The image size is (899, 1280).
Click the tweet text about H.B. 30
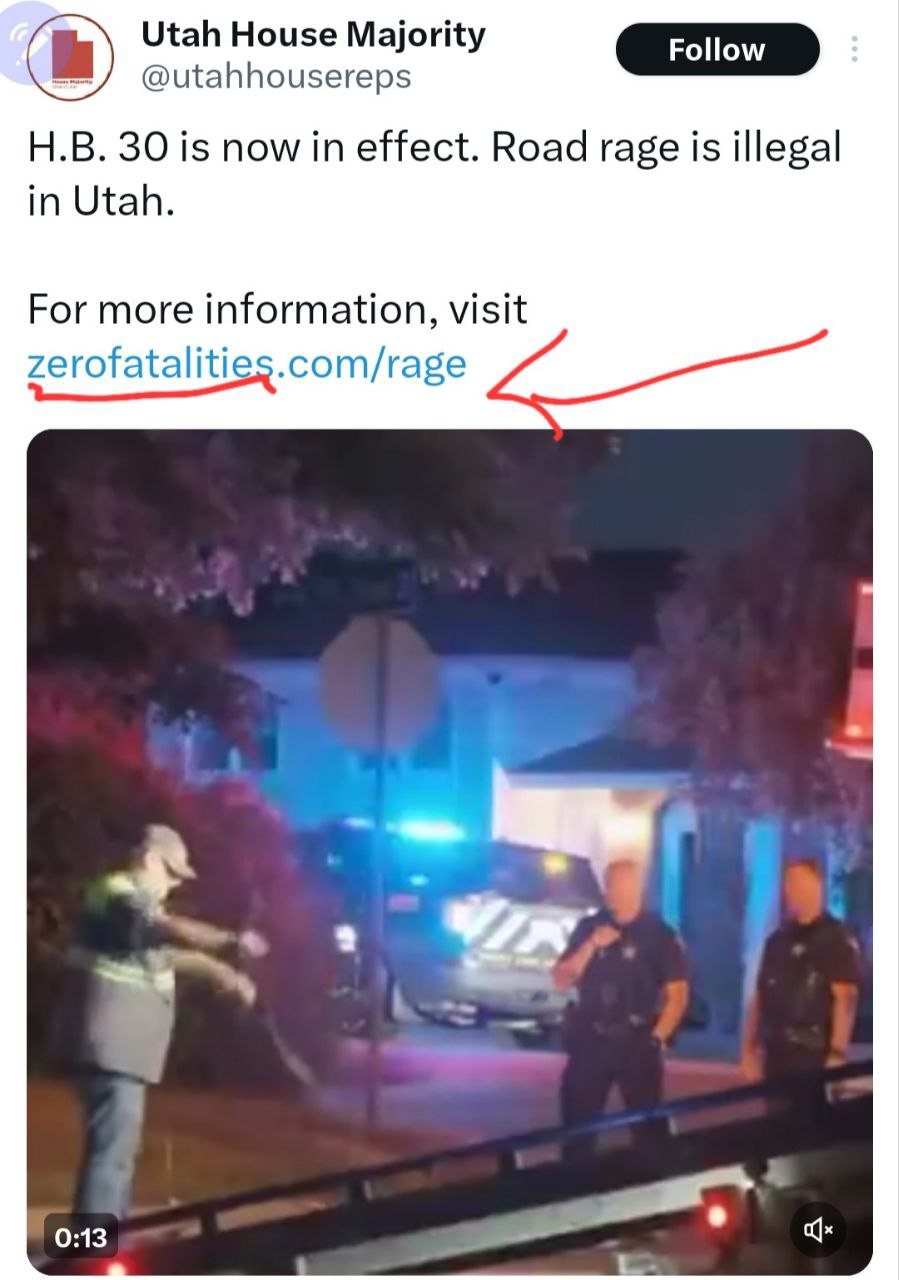click(x=434, y=174)
